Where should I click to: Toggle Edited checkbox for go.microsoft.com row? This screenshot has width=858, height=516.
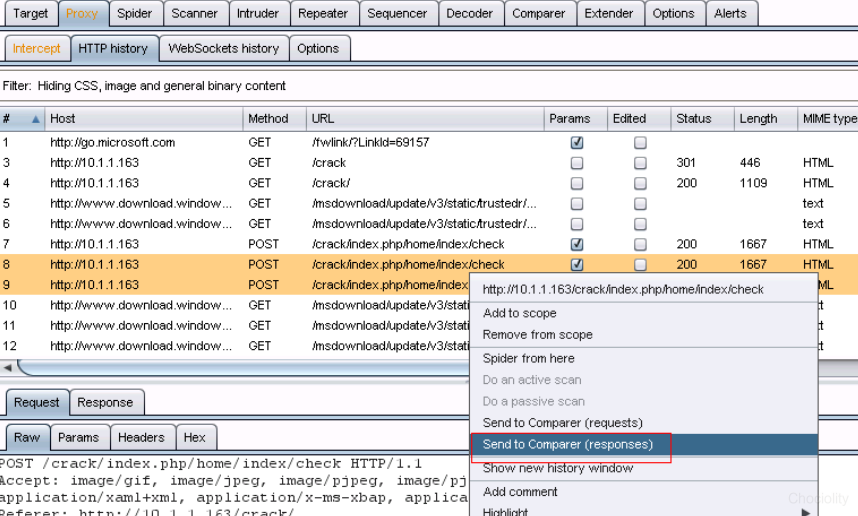(x=640, y=143)
